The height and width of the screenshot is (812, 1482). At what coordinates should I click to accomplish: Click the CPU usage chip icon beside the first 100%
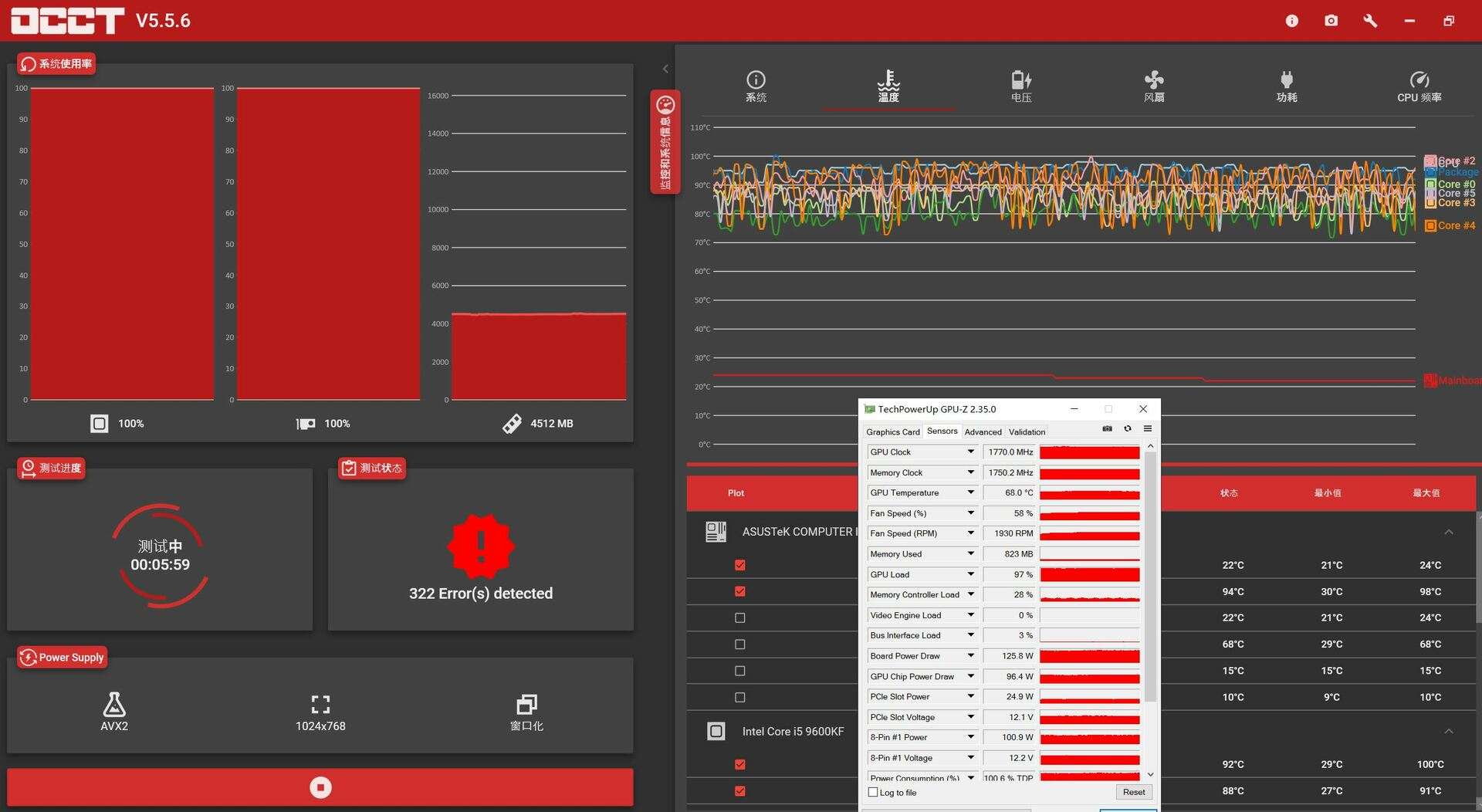100,424
